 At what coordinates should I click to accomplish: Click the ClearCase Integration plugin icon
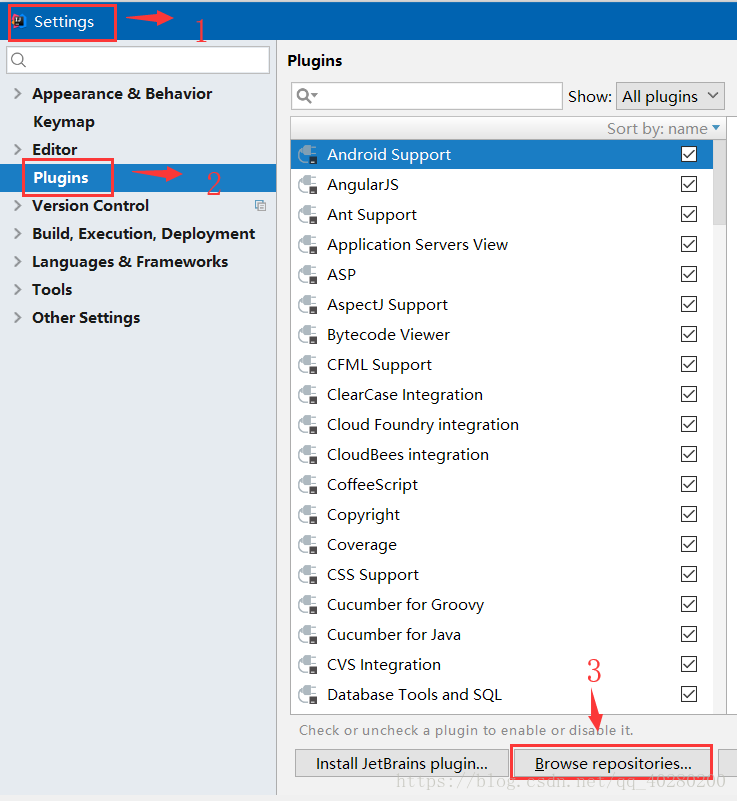pyautogui.click(x=308, y=395)
